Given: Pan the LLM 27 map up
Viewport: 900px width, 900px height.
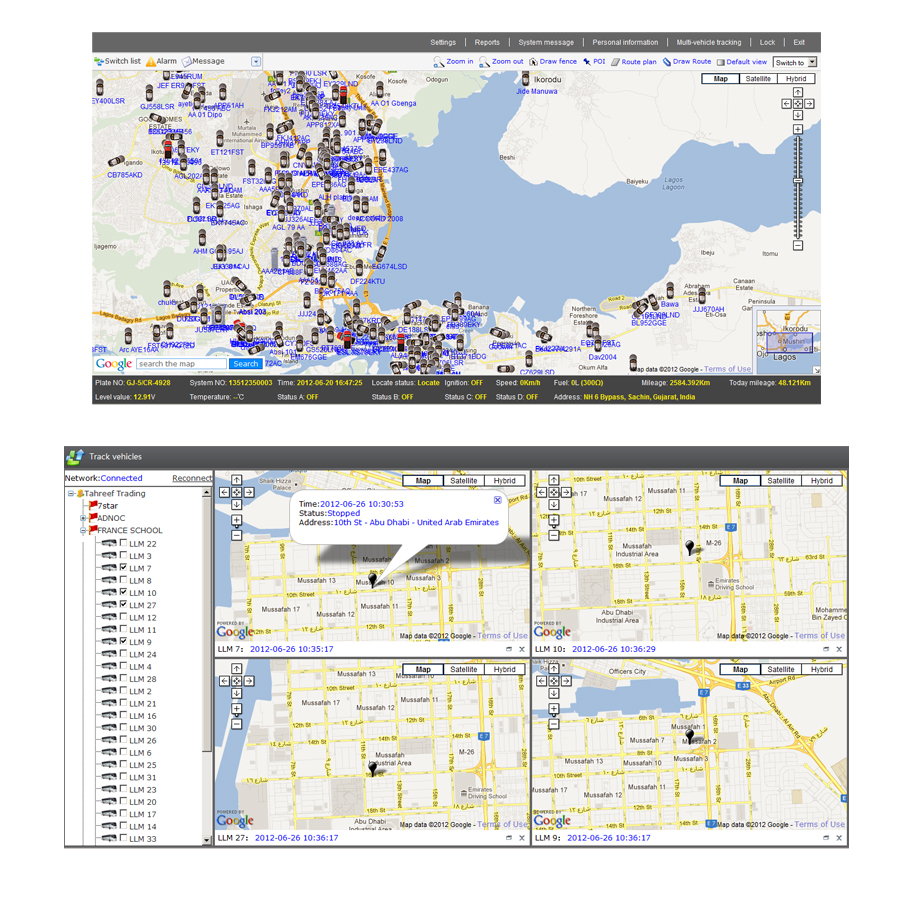Looking at the screenshot, I should pos(236,669).
